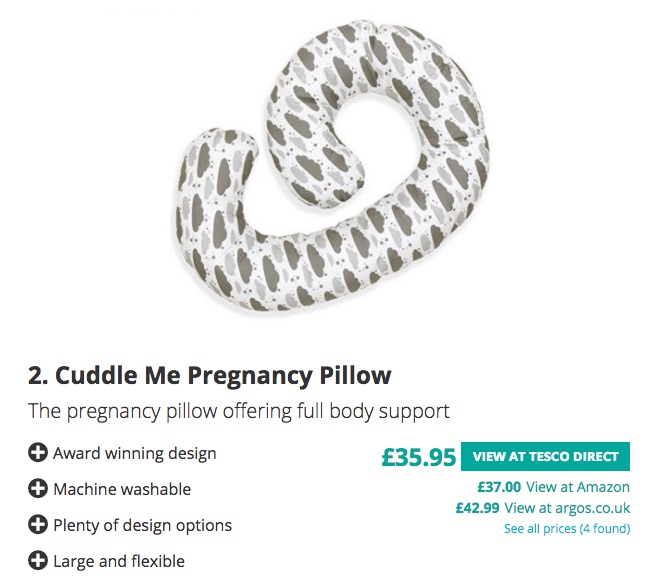Image resolution: width=654 pixels, height=581 pixels.
Task: Open the See all prices link
Action: [539, 528]
